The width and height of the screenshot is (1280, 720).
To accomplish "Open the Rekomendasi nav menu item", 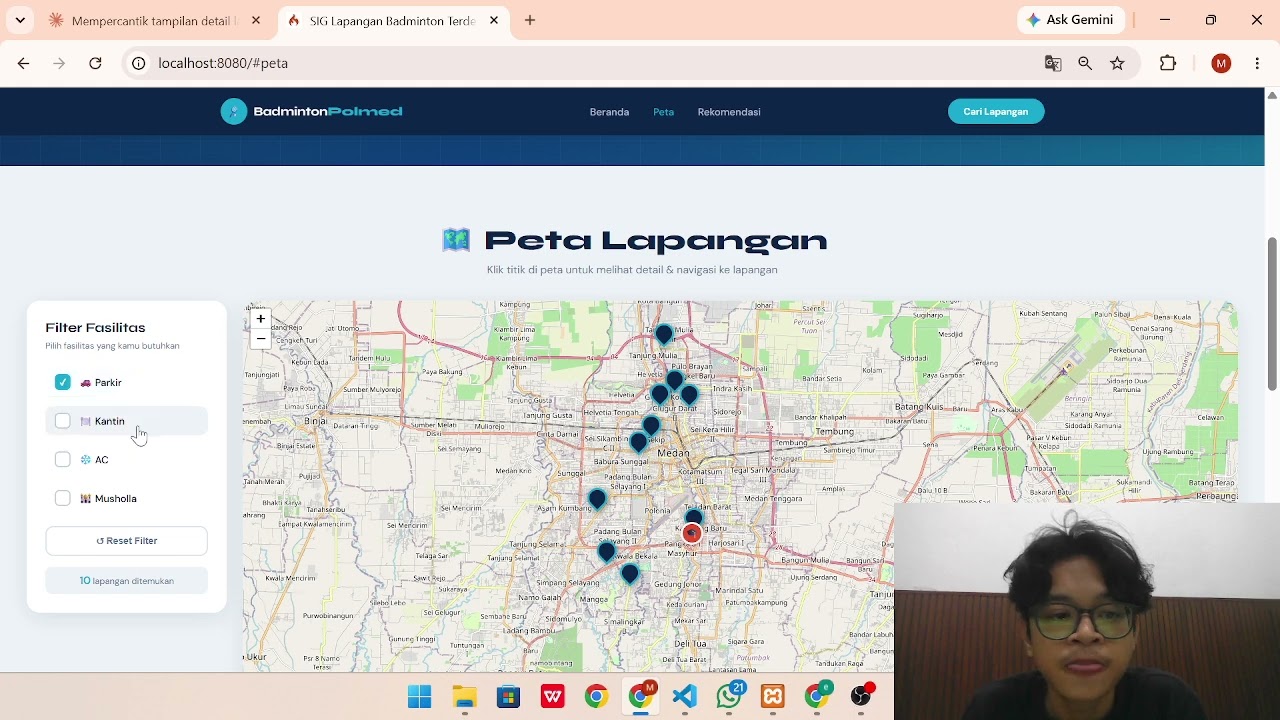I will tap(729, 112).
